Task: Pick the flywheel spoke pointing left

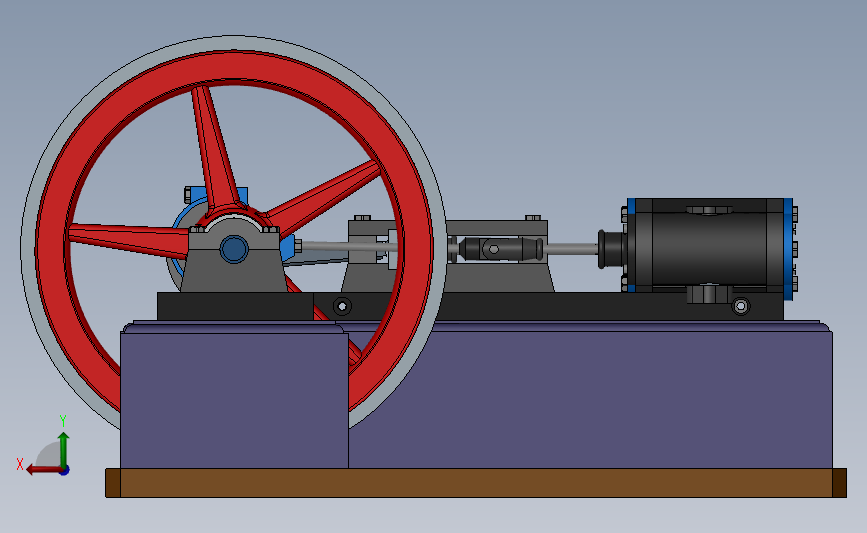Action: [x=128, y=240]
